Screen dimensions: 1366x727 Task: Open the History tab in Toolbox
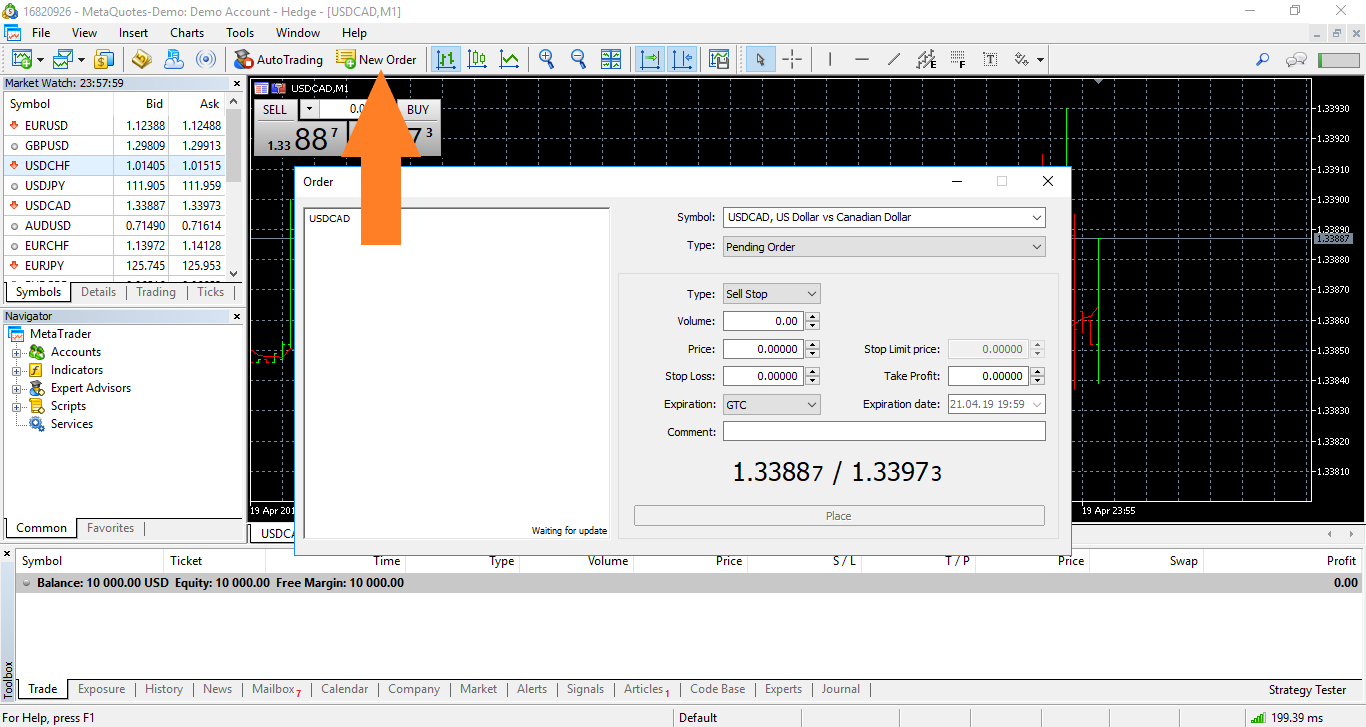click(x=164, y=689)
